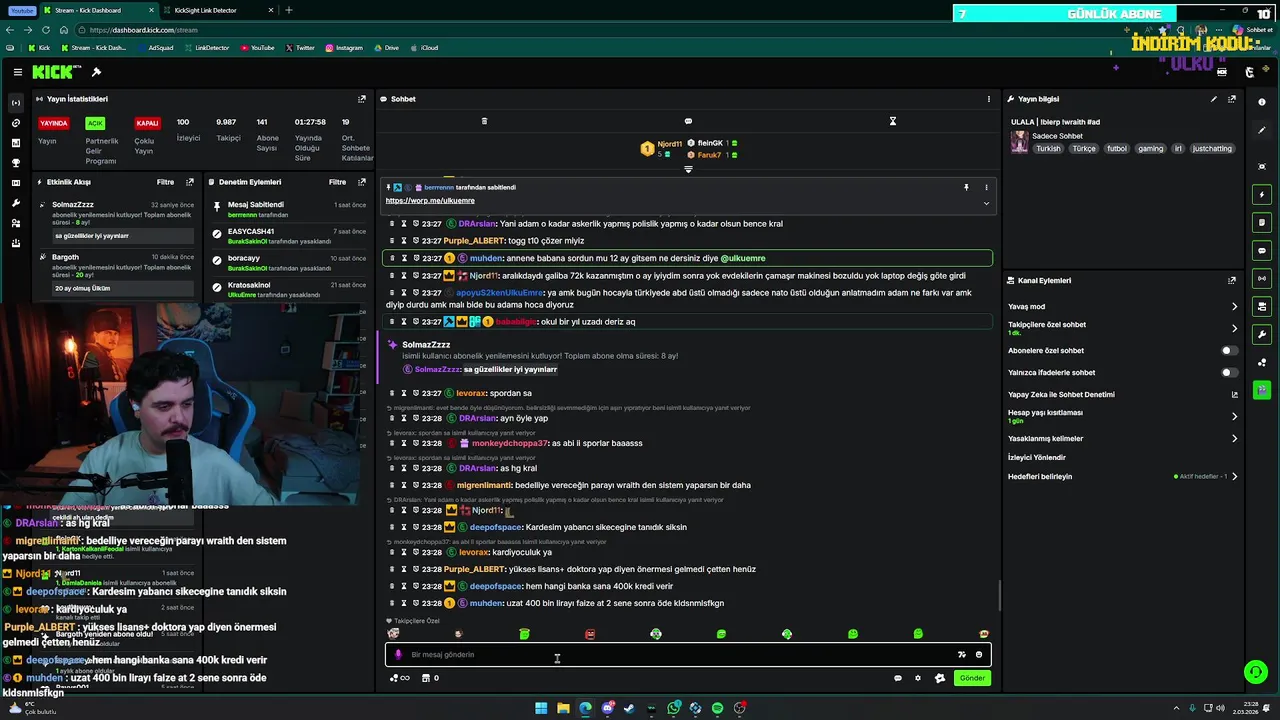Pop out the Kanal Eylemleri panel

point(1232,281)
